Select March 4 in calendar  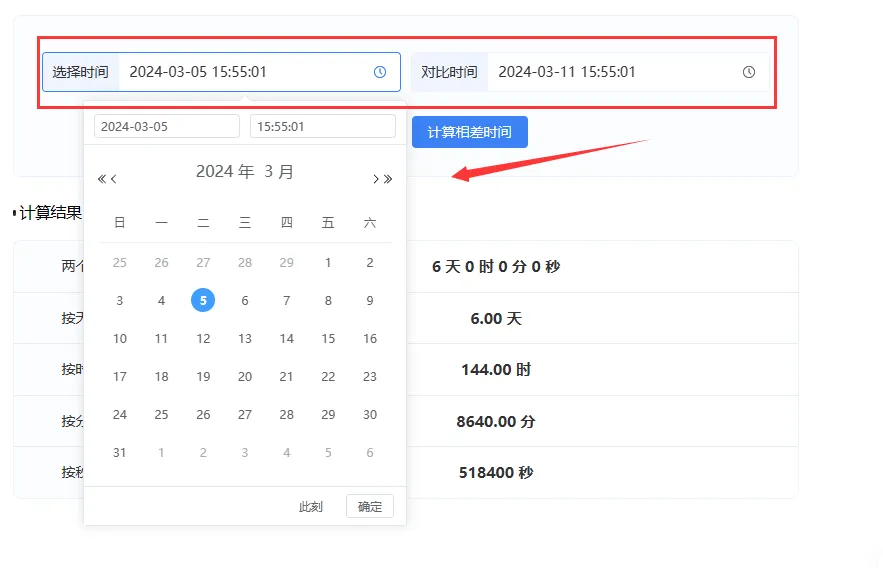tap(161, 301)
